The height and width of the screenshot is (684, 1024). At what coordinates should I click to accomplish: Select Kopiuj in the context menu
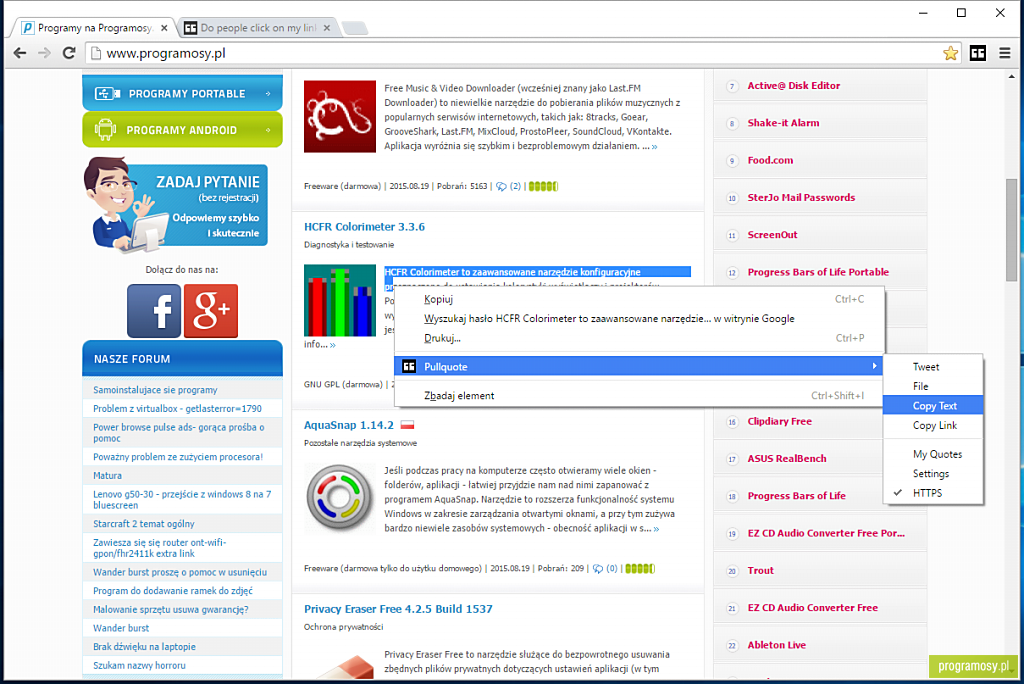(639, 299)
